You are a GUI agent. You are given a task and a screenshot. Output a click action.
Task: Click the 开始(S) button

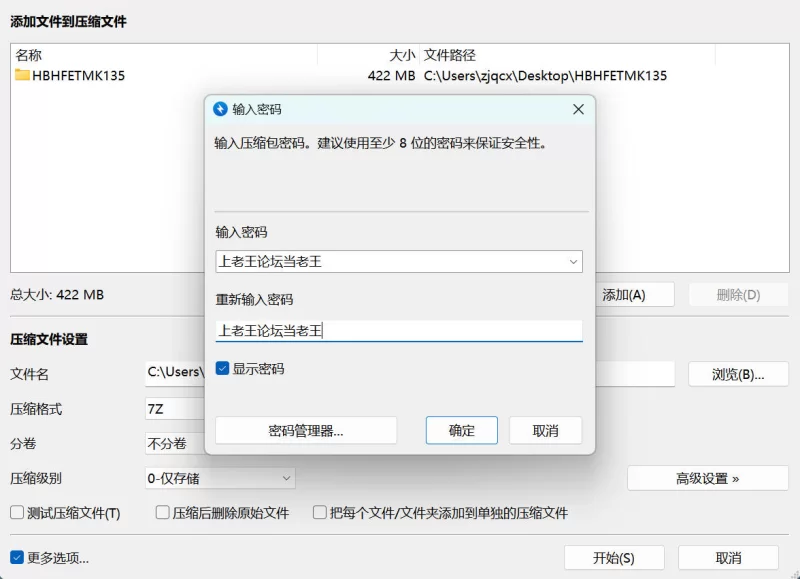(x=614, y=558)
